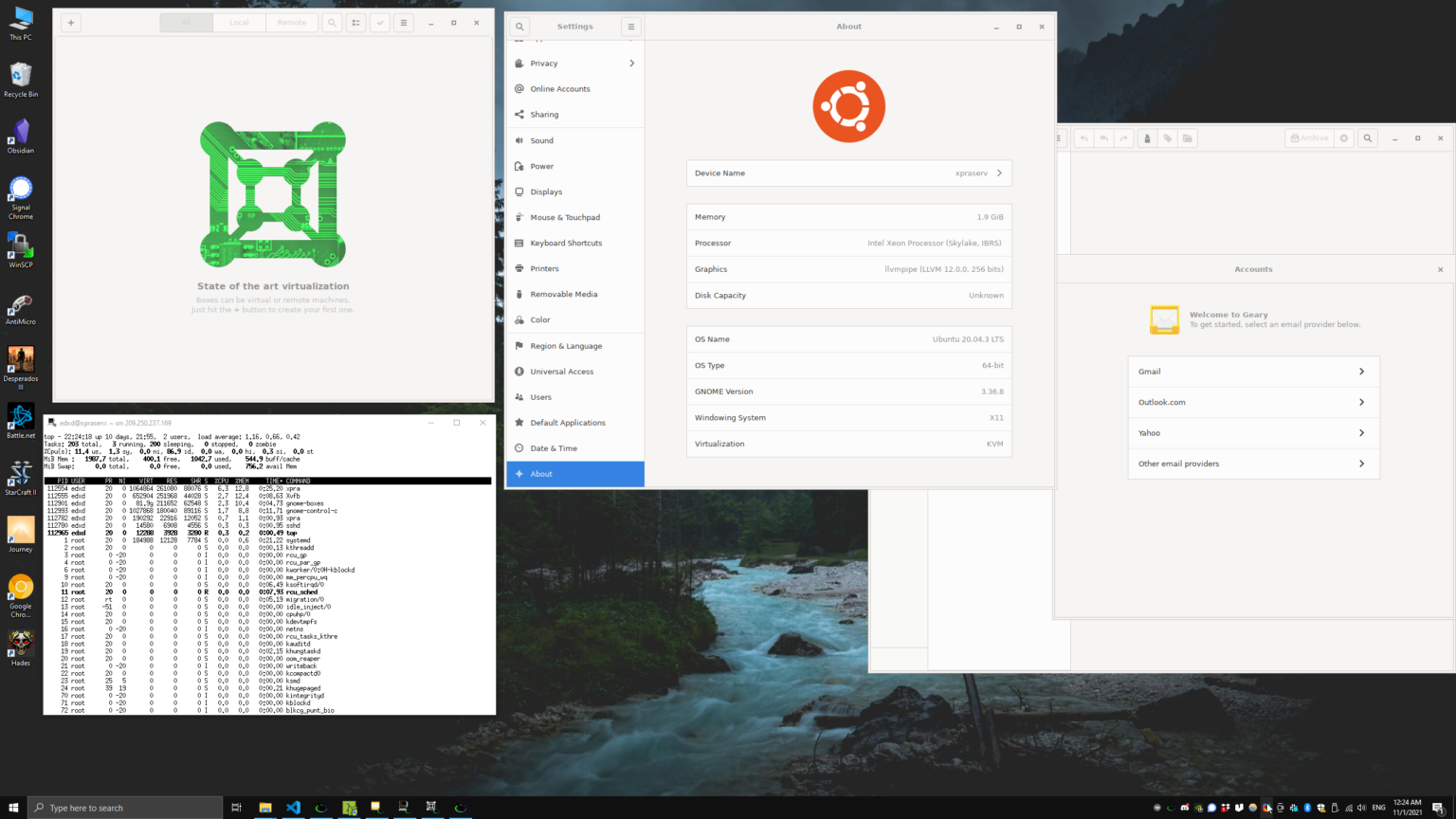Screen dimensions: 1456x819
Task: Open search in GNOME Boxes
Action: click(332, 23)
